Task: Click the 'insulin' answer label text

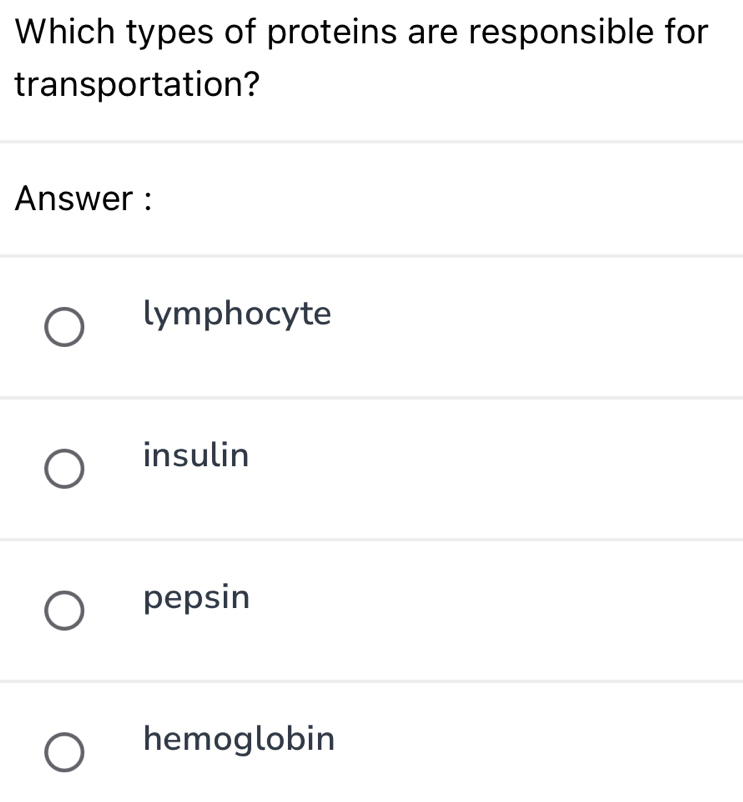Action: coord(196,456)
